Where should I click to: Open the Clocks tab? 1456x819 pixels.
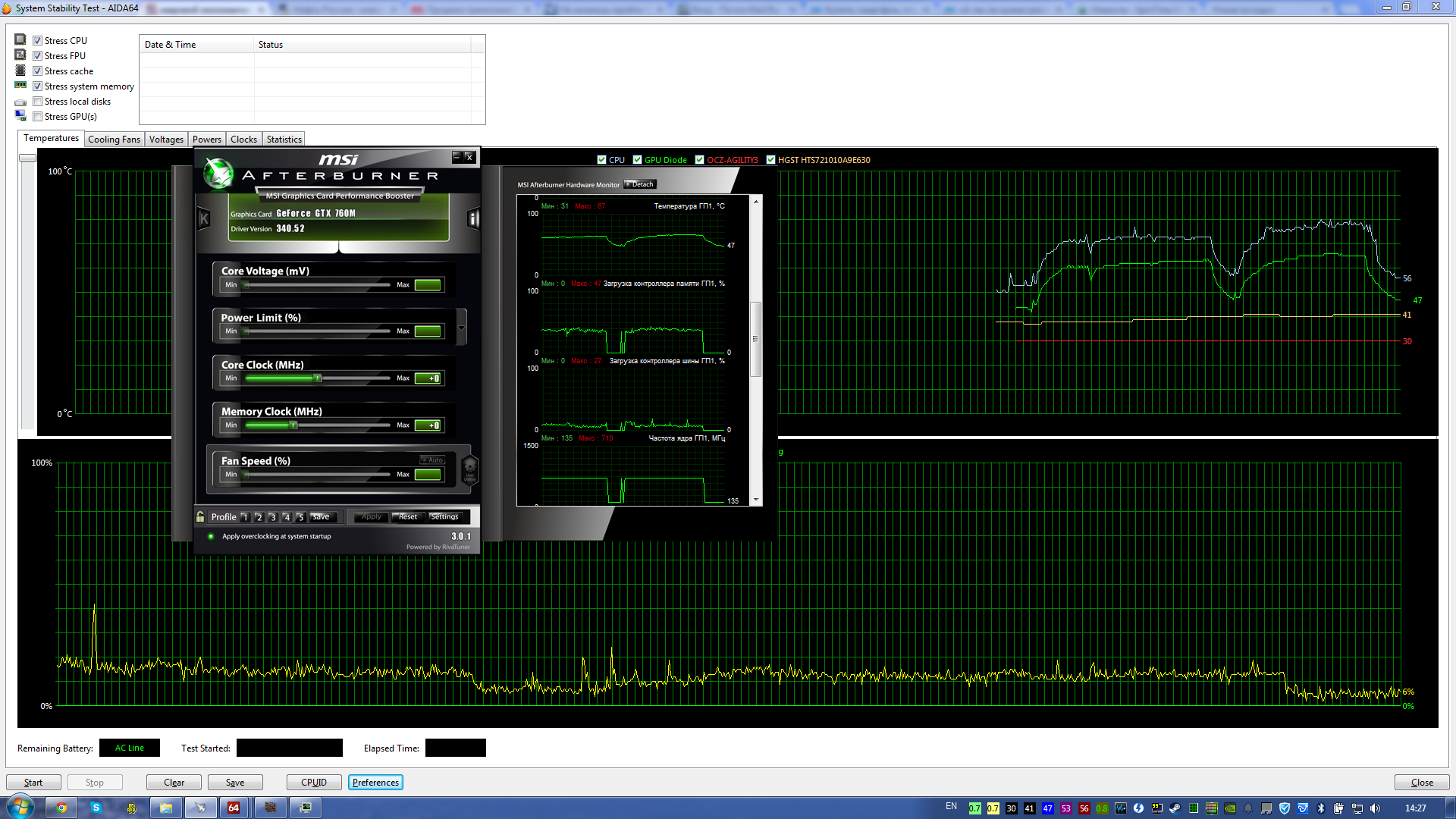(243, 140)
